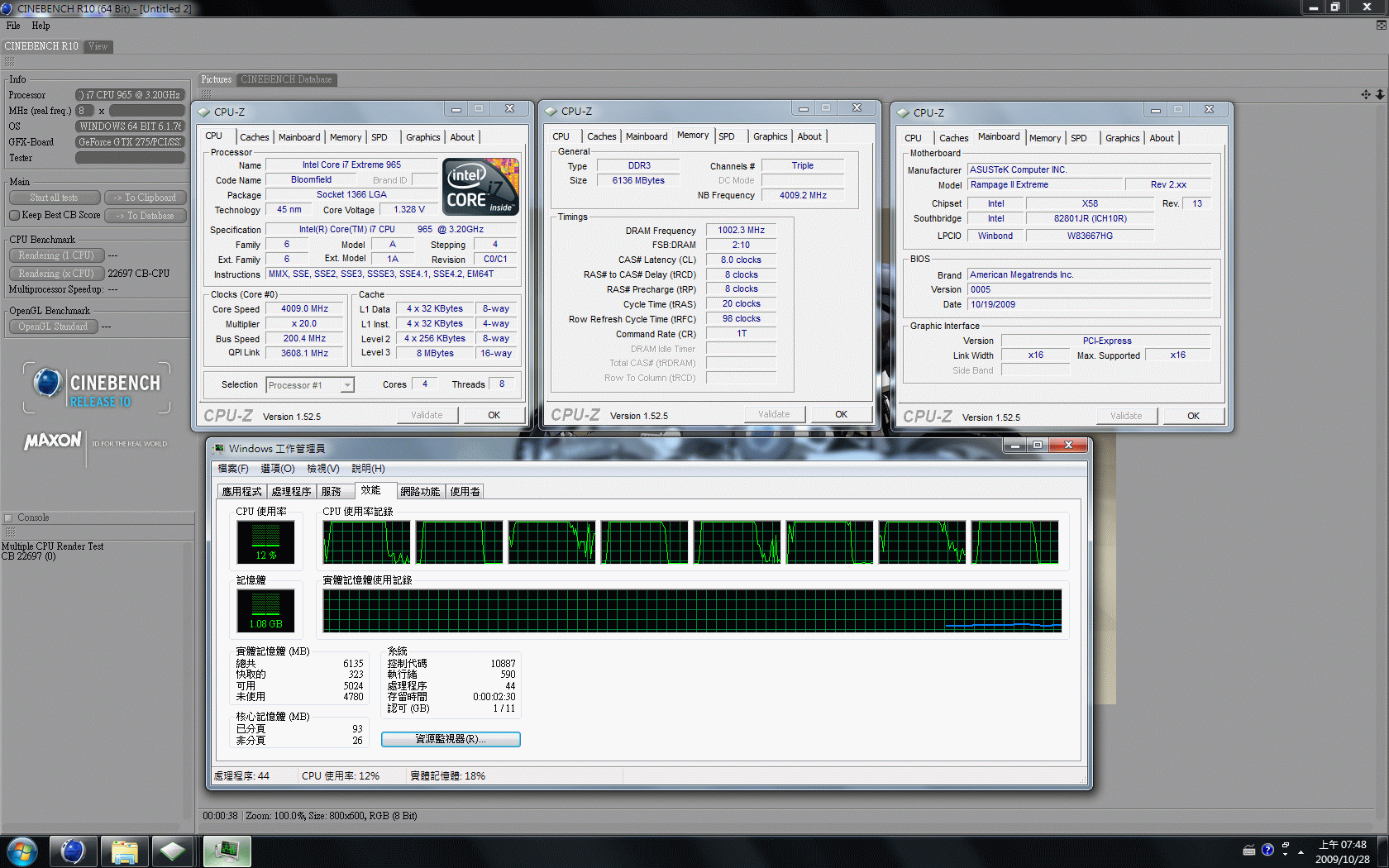Toggle the Console panel checkbox
Image resolution: width=1389 pixels, height=868 pixels.
tap(8, 518)
